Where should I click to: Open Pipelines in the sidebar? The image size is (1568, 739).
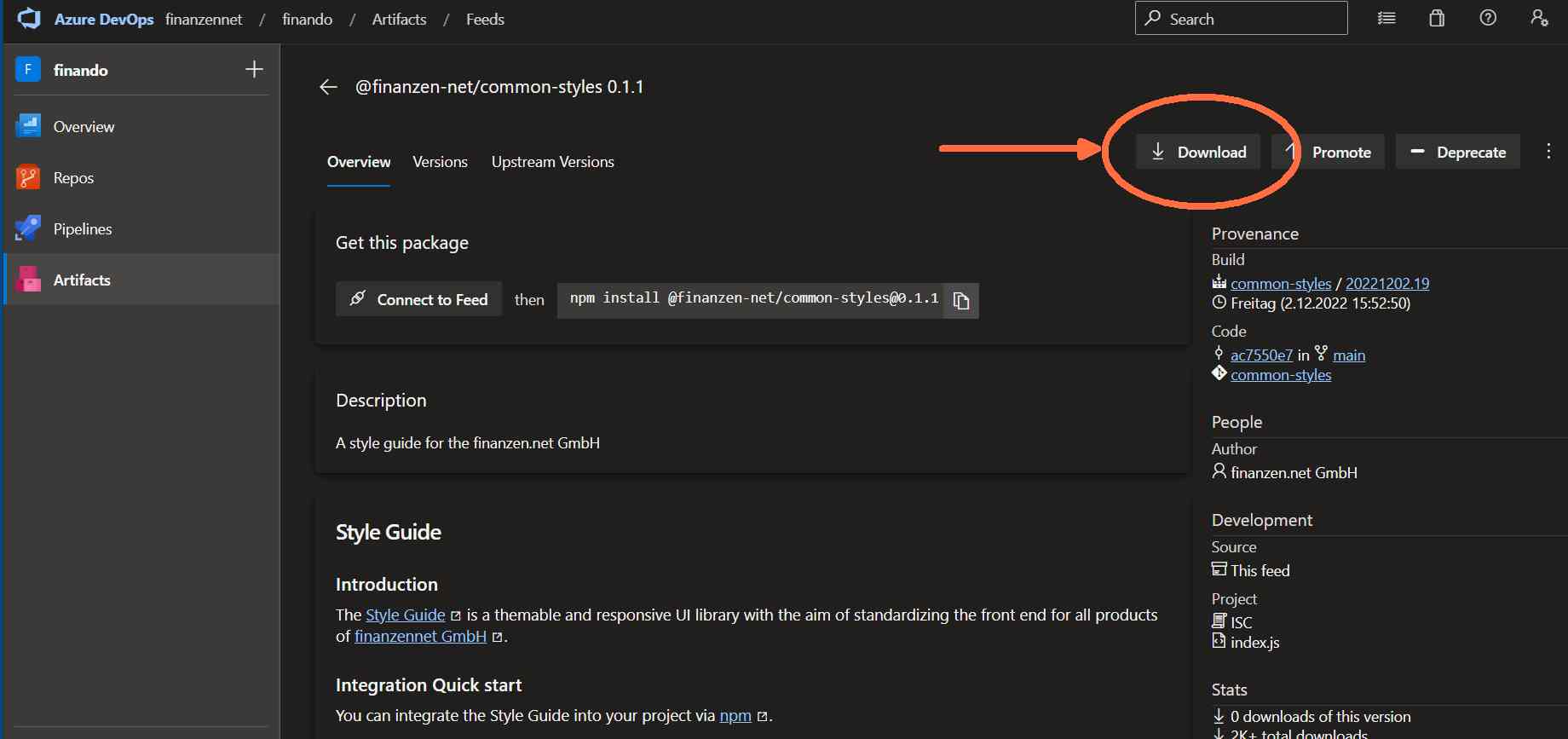point(141,228)
